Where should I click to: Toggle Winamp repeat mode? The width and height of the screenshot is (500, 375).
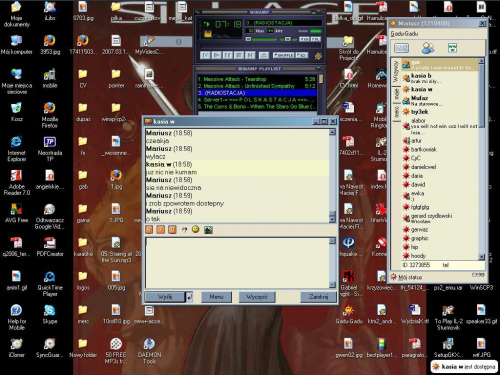302,55
